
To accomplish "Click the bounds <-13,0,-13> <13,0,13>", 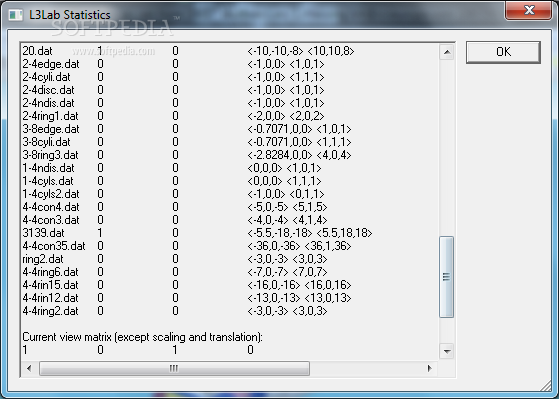I will click(x=299, y=298).
